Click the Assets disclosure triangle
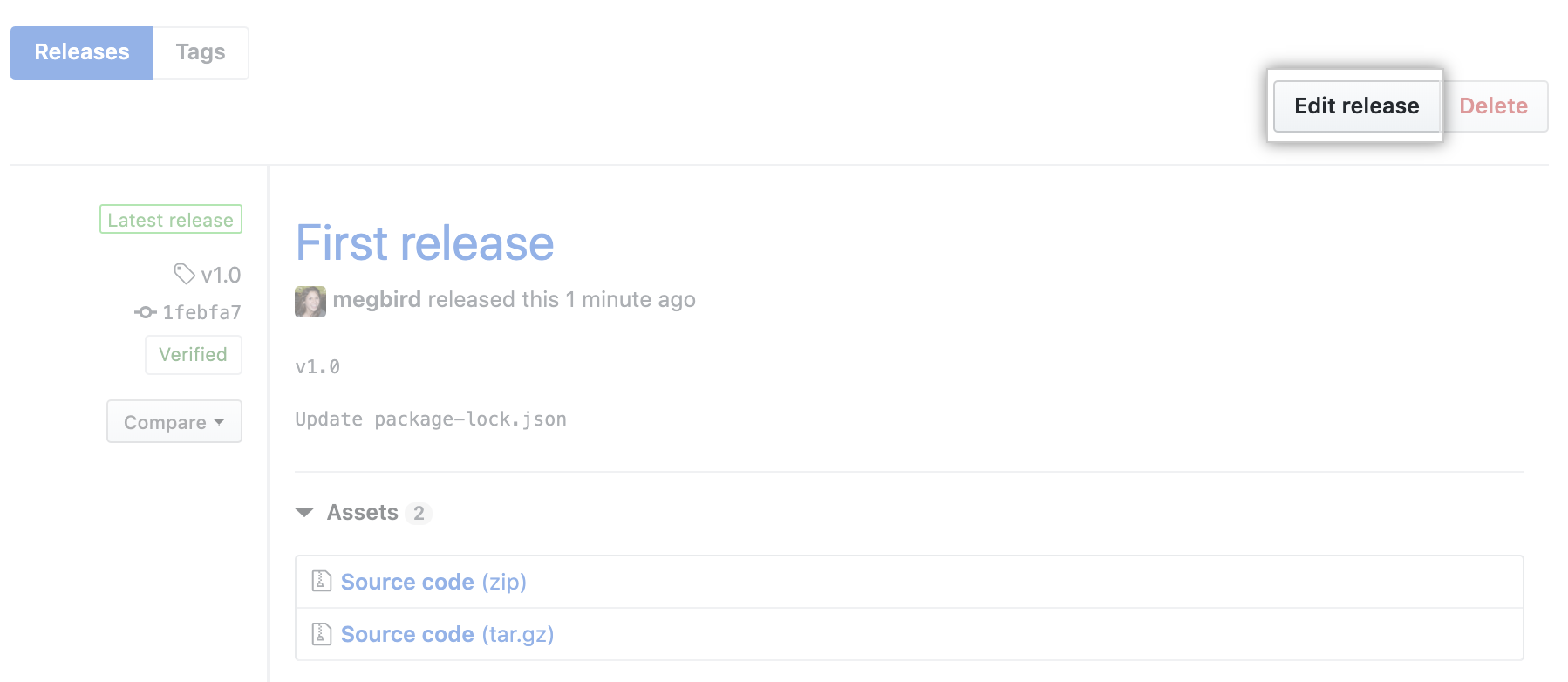 point(303,512)
